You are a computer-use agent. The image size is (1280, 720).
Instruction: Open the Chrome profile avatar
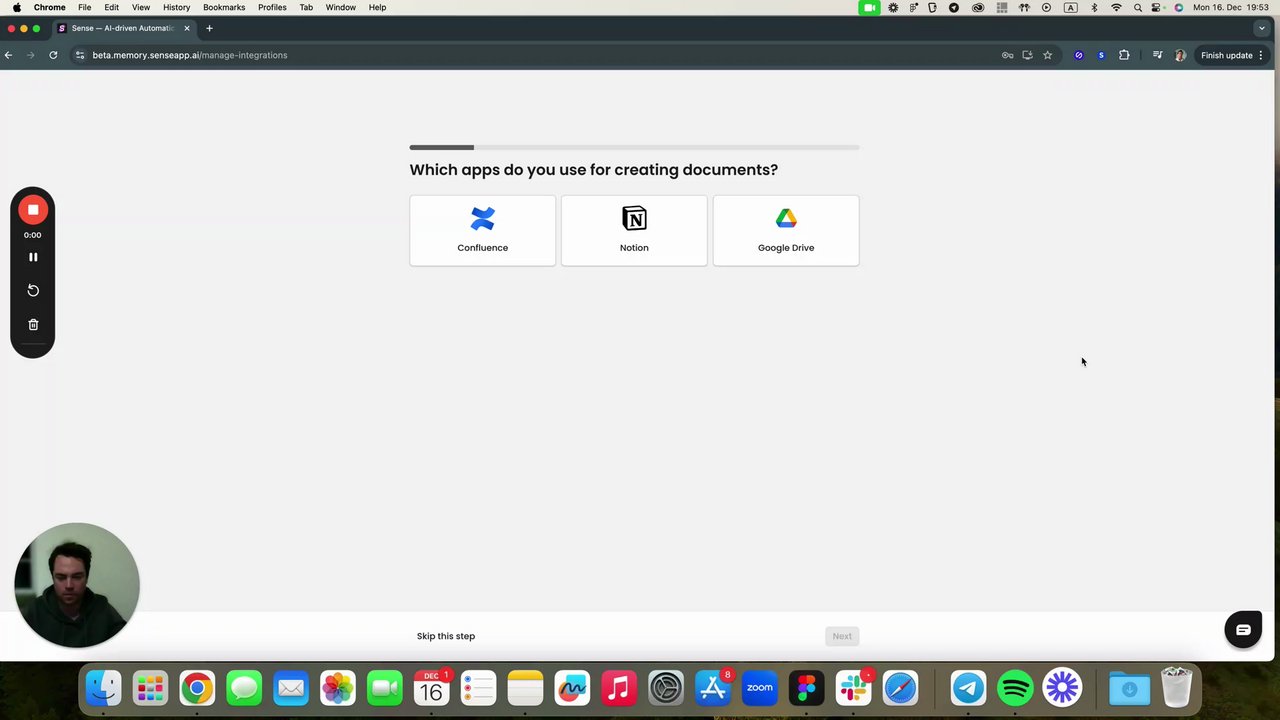tap(1180, 55)
